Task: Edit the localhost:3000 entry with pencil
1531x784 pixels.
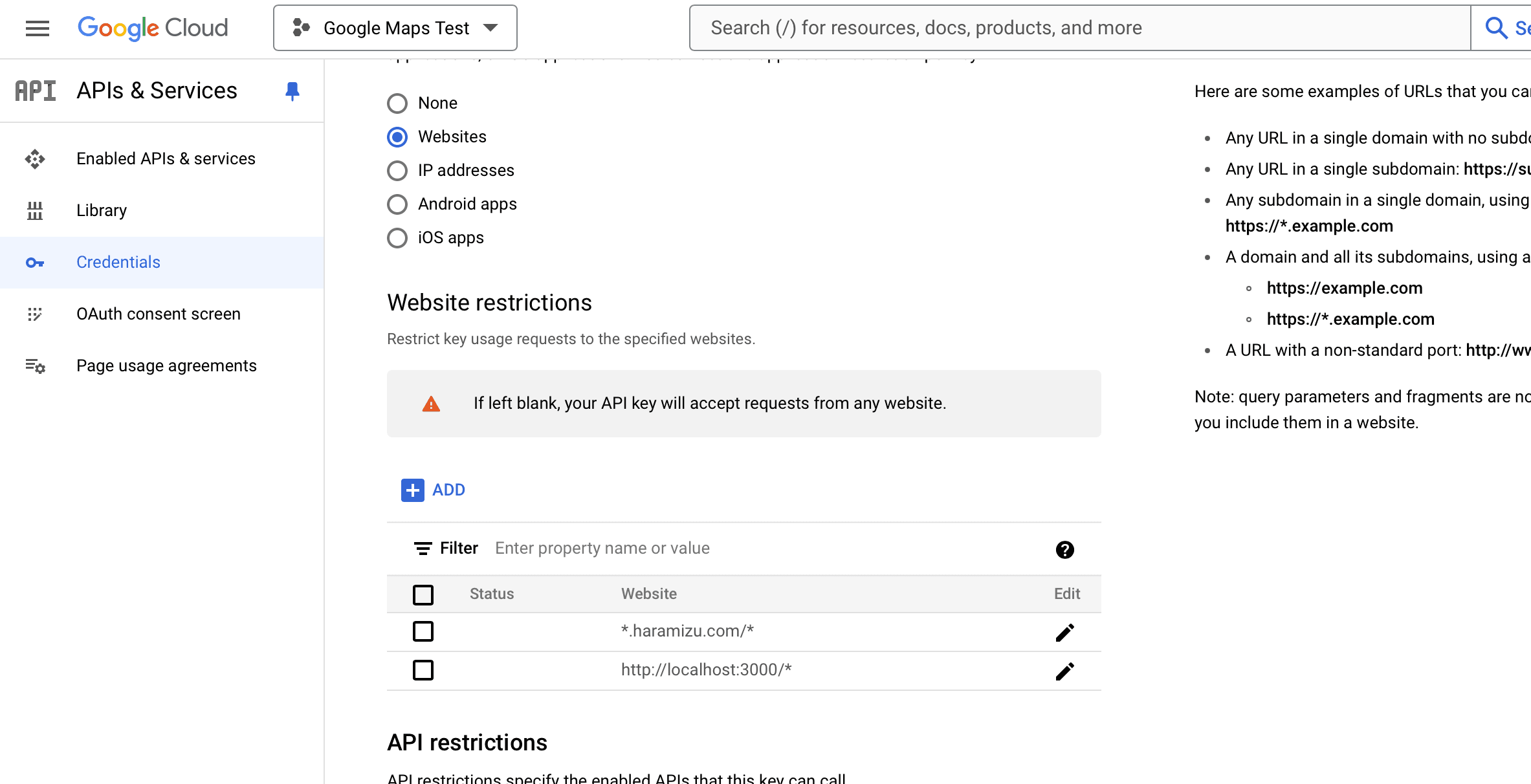Action: pyautogui.click(x=1064, y=671)
